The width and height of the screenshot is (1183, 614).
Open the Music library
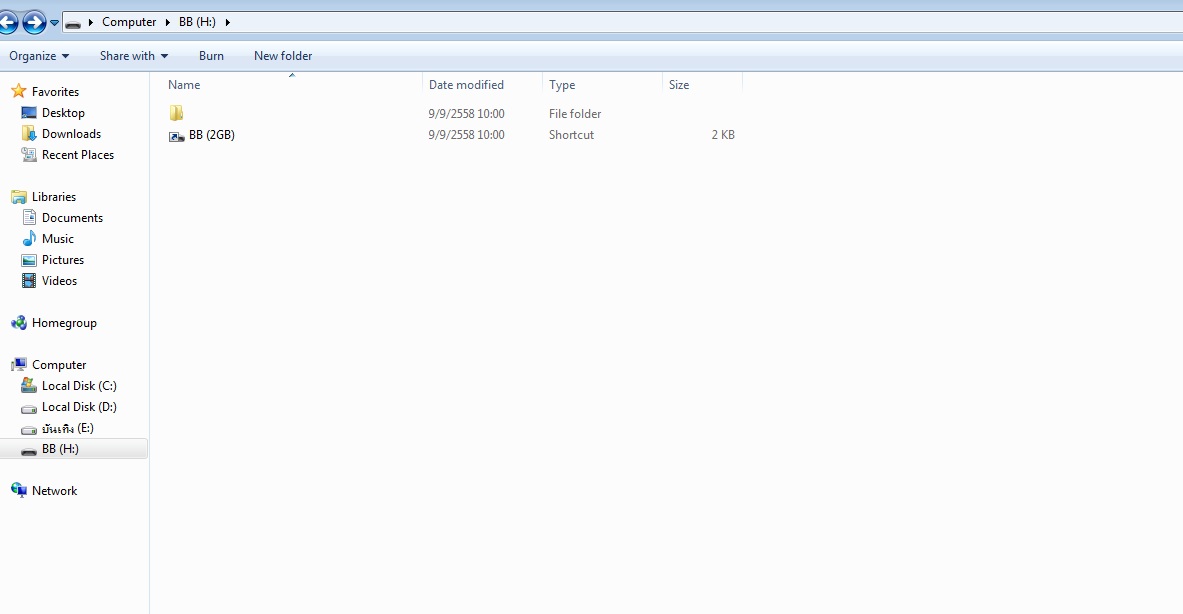[x=58, y=239]
